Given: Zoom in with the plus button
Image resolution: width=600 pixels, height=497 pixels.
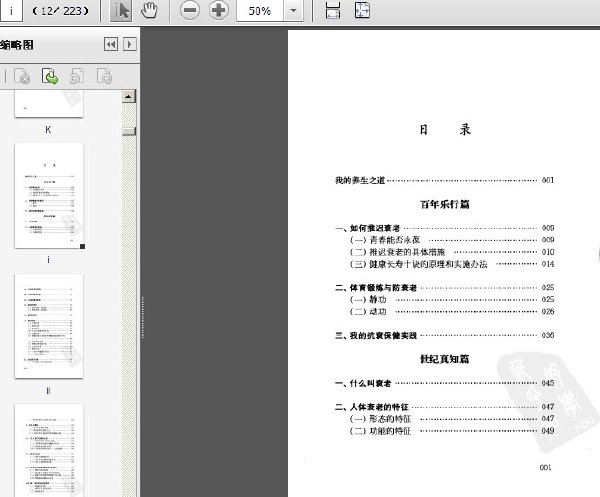Looking at the screenshot, I should pos(218,10).
